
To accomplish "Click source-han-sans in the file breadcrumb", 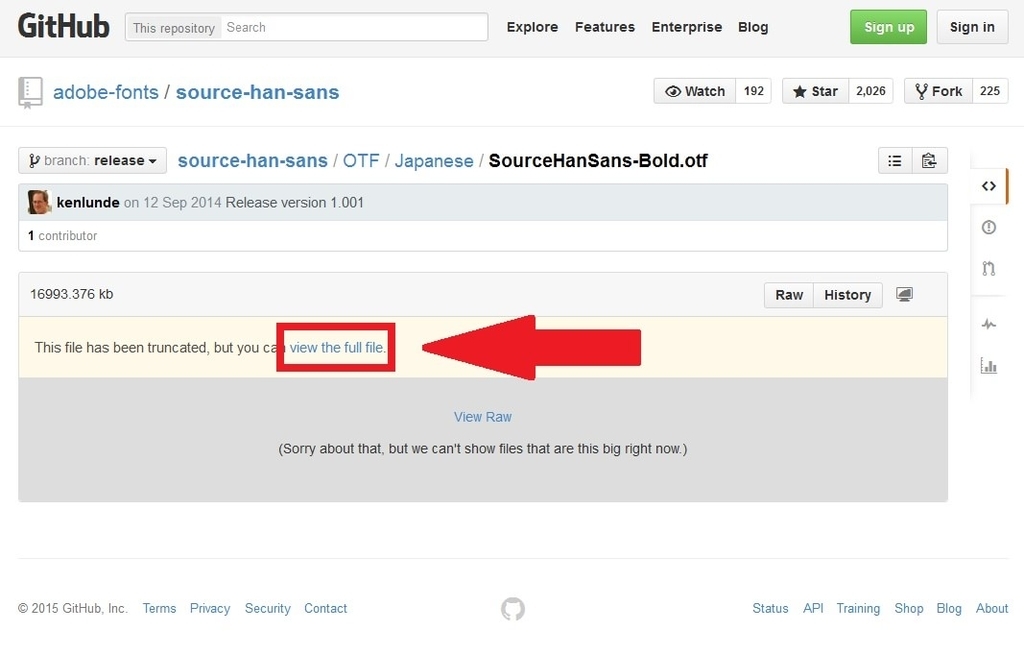I will coord(253,161).
